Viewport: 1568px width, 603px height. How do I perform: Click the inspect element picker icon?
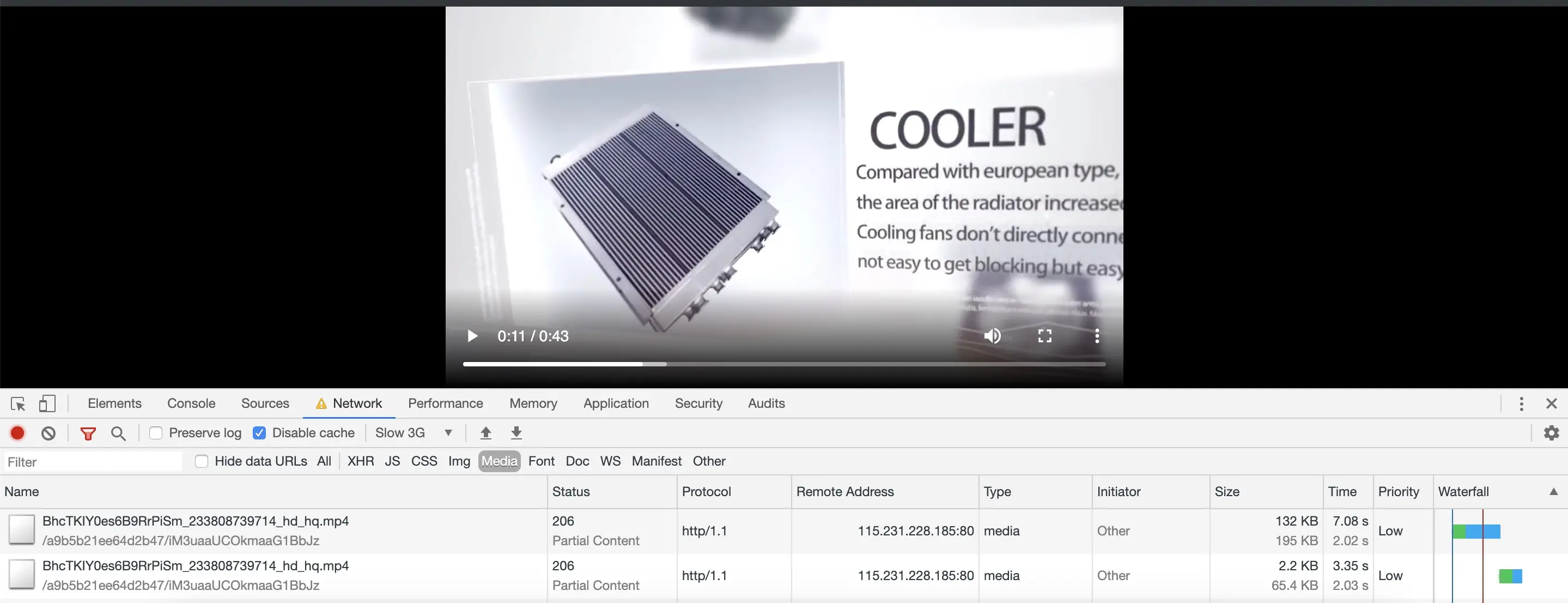click(x=17, y=404)
